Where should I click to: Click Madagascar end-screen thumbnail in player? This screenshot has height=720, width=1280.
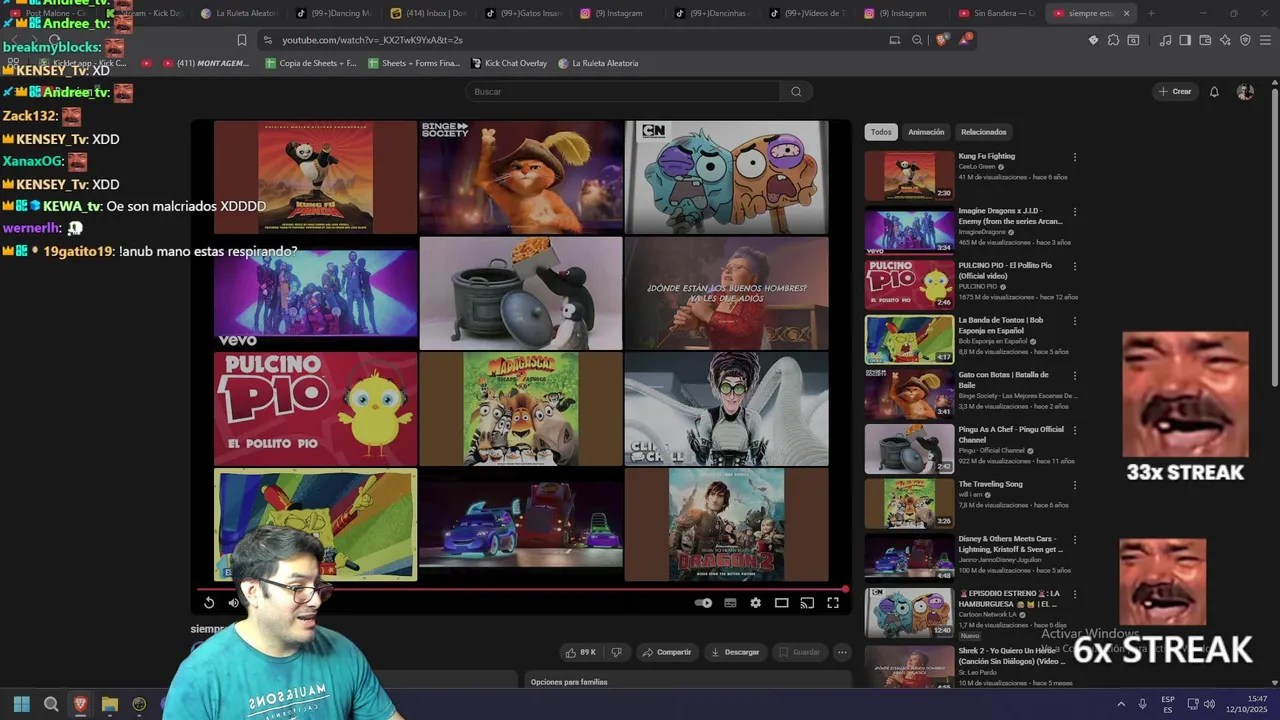(521, 409)
